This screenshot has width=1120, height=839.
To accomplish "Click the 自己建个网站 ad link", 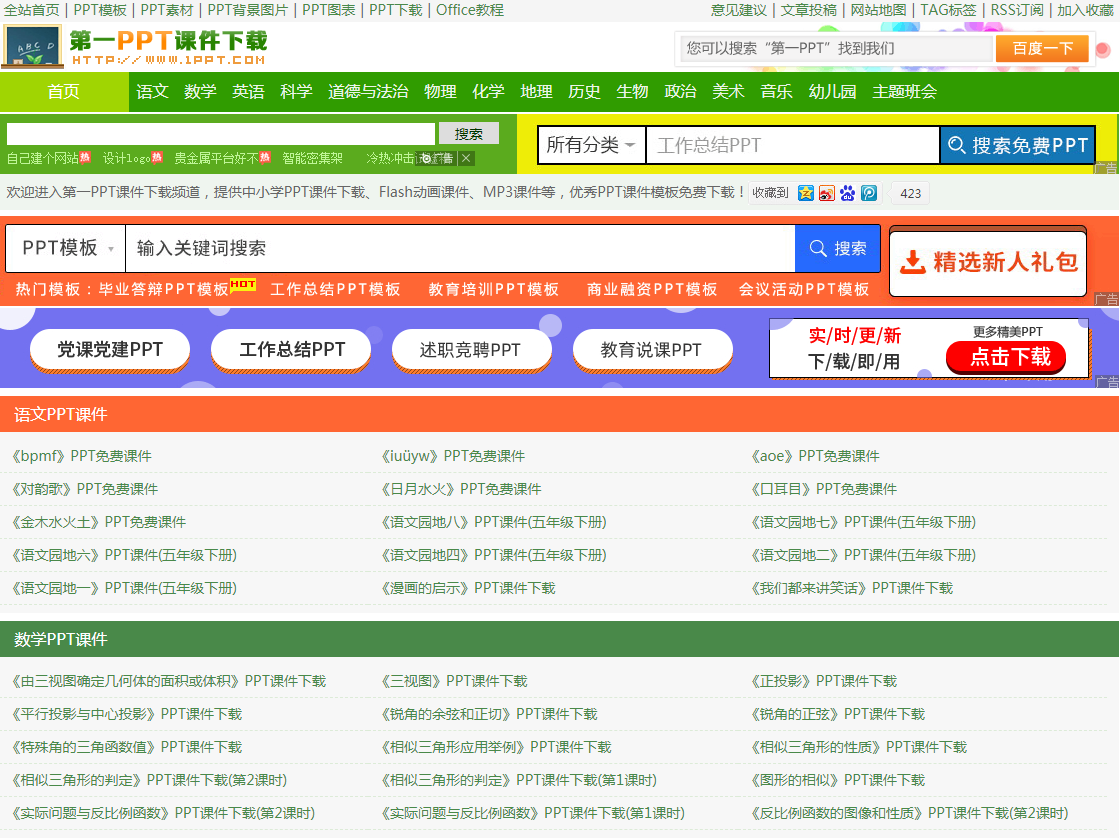I will 43,159.
